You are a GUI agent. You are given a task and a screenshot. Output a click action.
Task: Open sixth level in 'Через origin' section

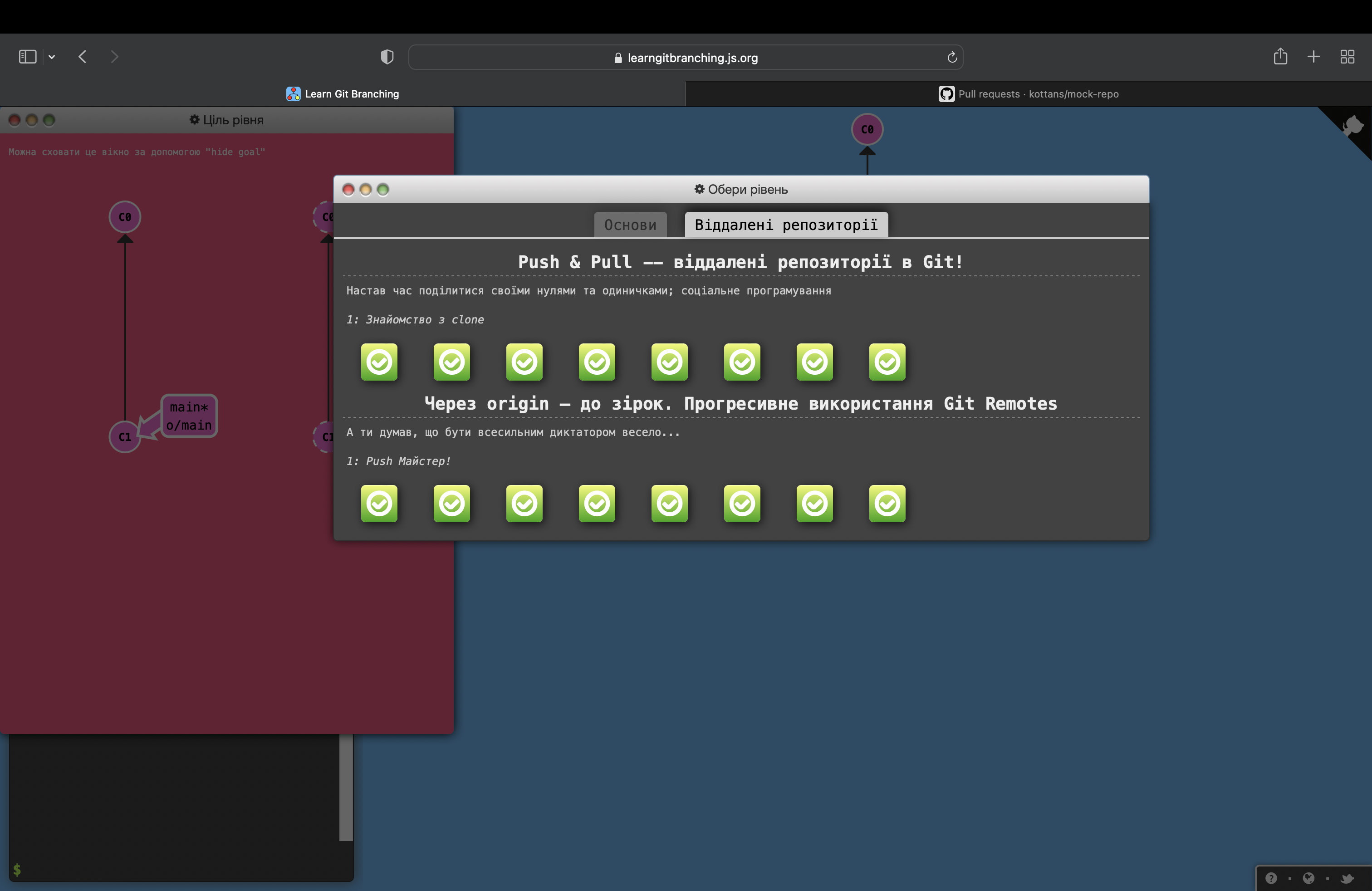[x=742, y=504]
